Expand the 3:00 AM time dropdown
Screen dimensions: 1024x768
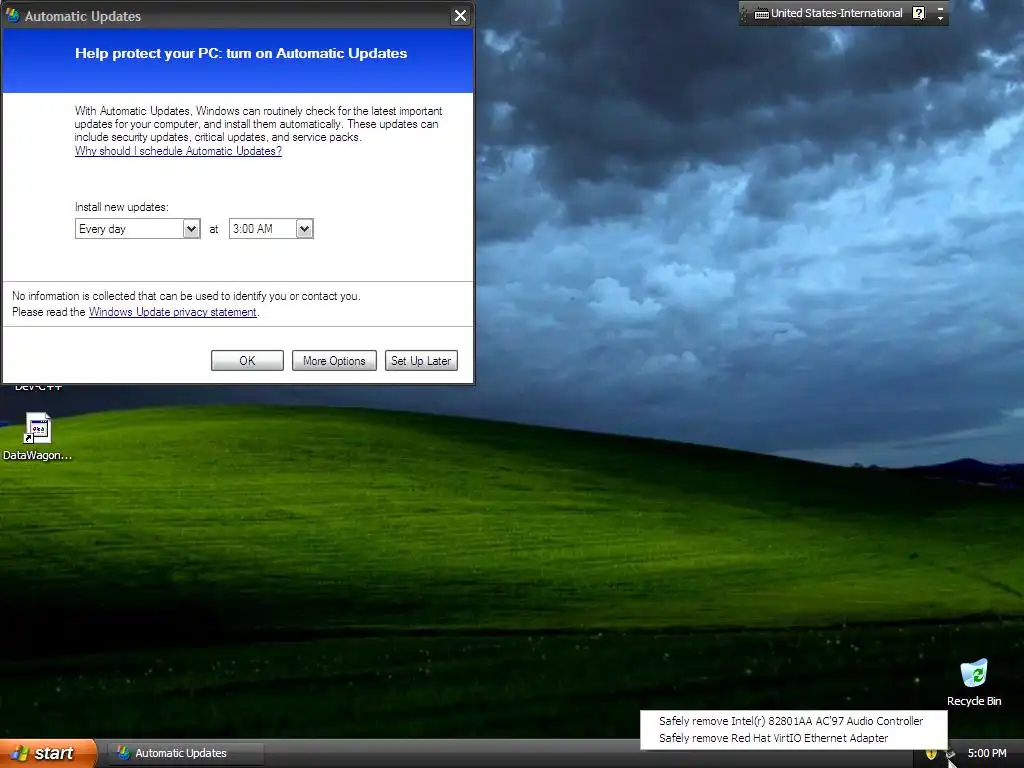pos(304,229)
